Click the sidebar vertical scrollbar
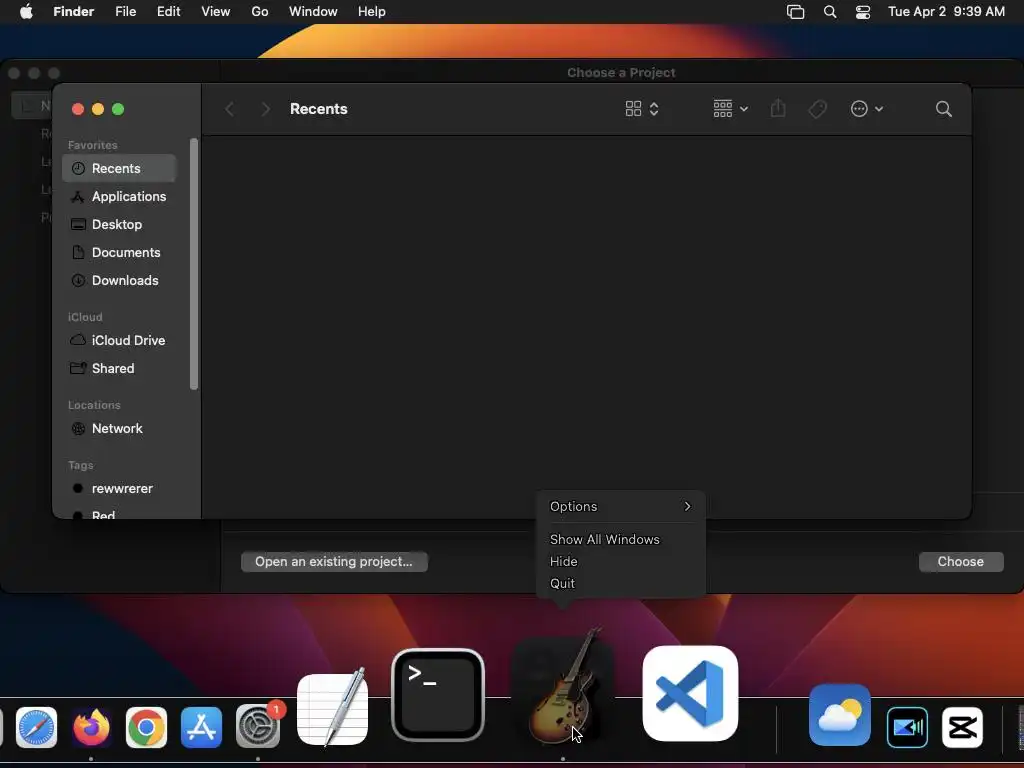Viewport: 1024px width, 768px height. [x=193, y=264]
